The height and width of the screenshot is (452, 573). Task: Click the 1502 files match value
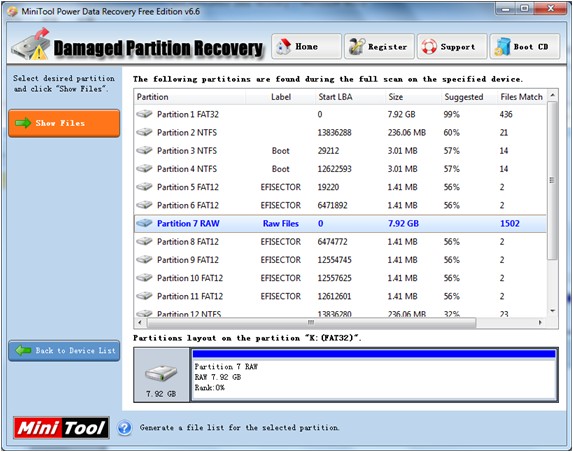click(510, 223)
